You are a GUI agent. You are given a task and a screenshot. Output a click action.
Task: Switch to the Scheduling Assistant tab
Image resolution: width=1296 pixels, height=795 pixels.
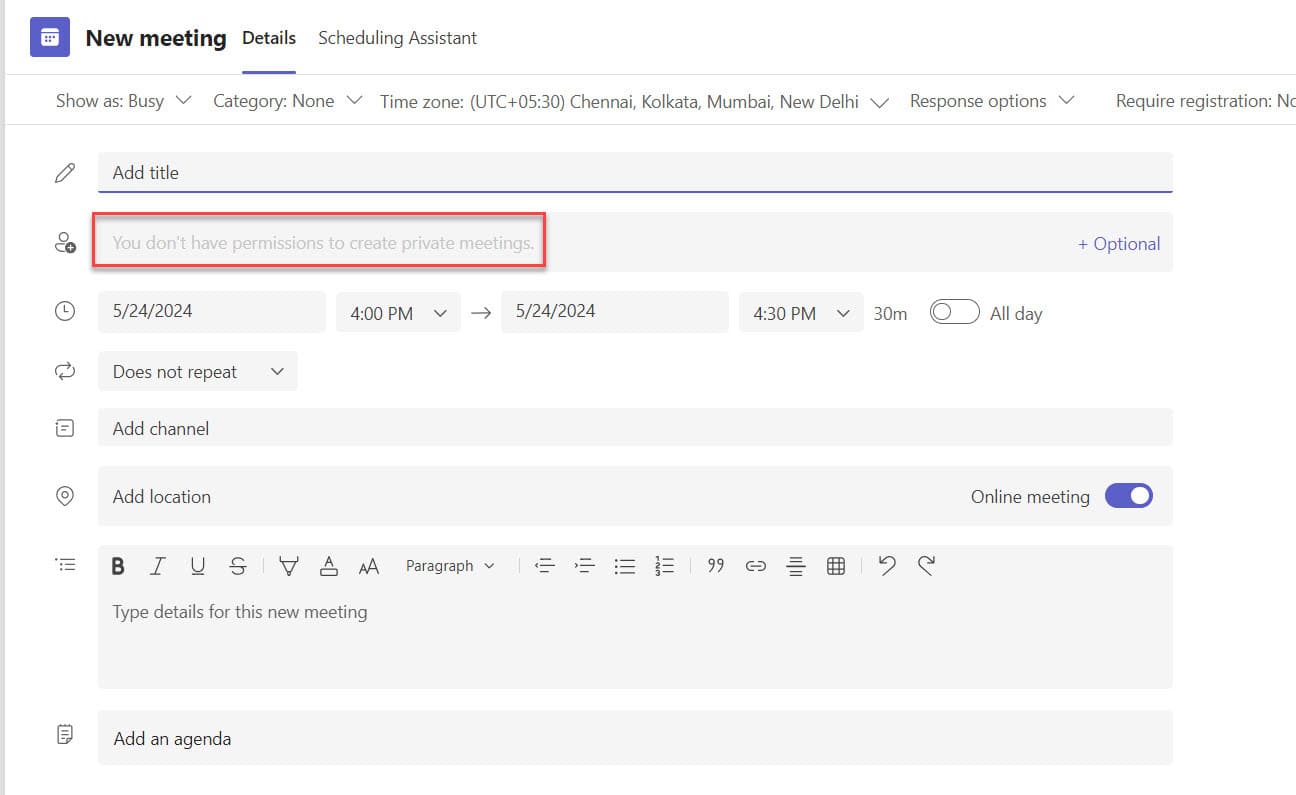click(x=397, y=38)
